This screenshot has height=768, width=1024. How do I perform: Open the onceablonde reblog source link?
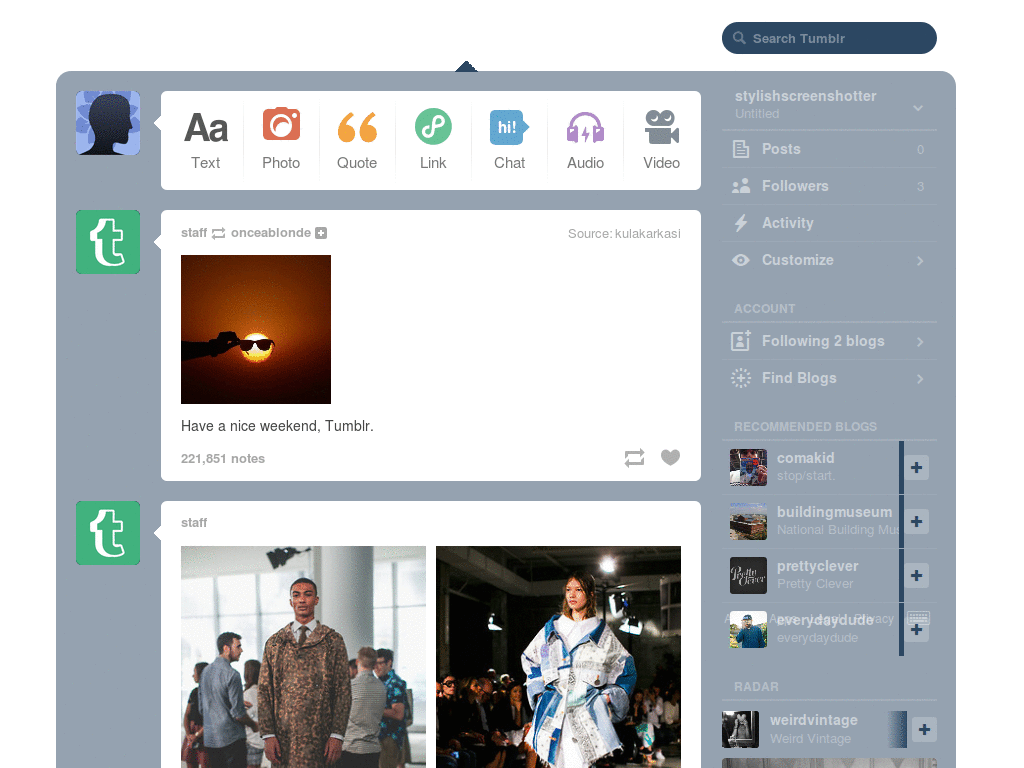pyautogui.click(x=270, y=232)
